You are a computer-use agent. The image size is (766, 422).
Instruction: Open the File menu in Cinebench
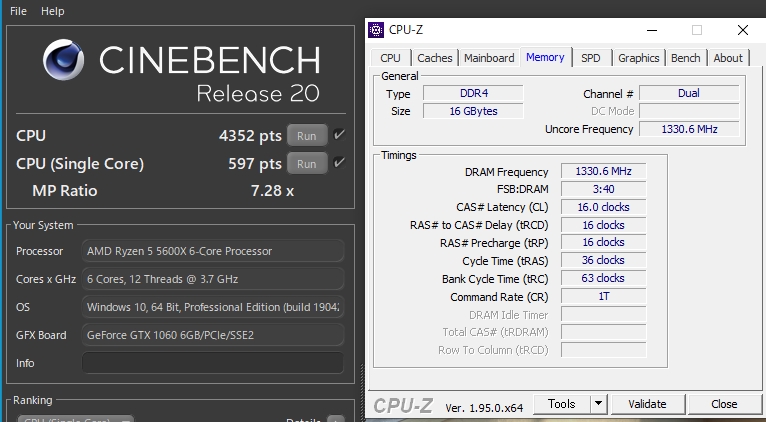click(x=18, y=11)
